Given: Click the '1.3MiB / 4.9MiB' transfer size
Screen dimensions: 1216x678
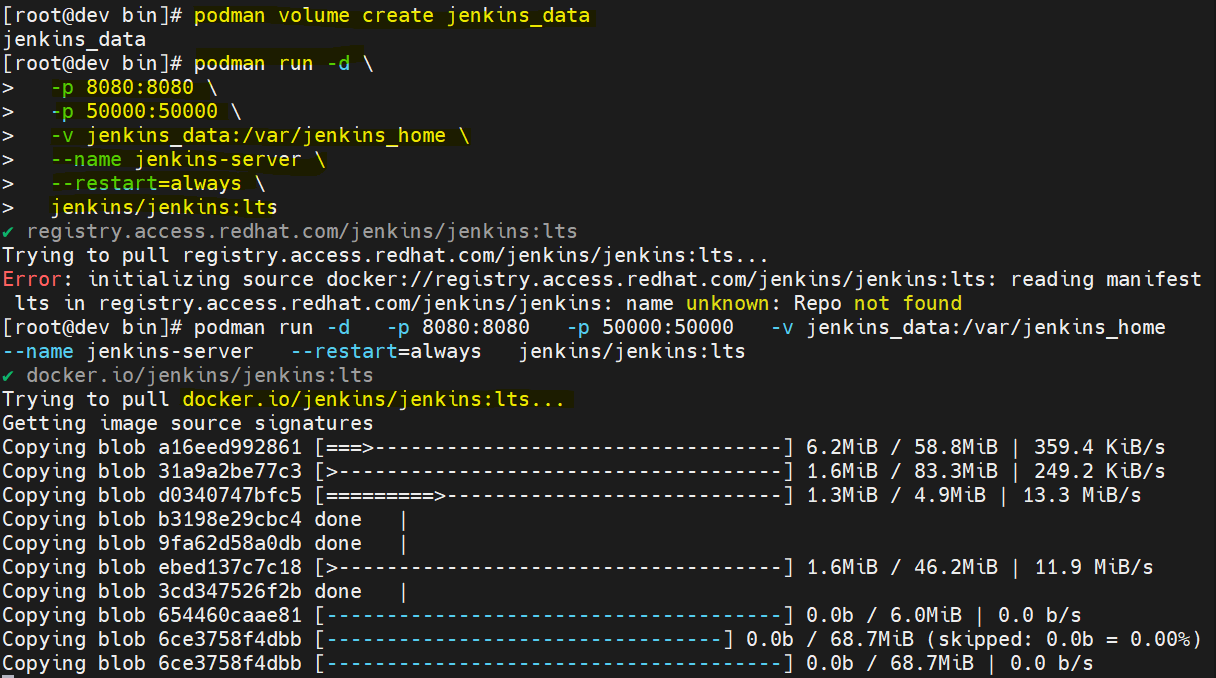Looking at the screenshot, I should click(895, 495).
